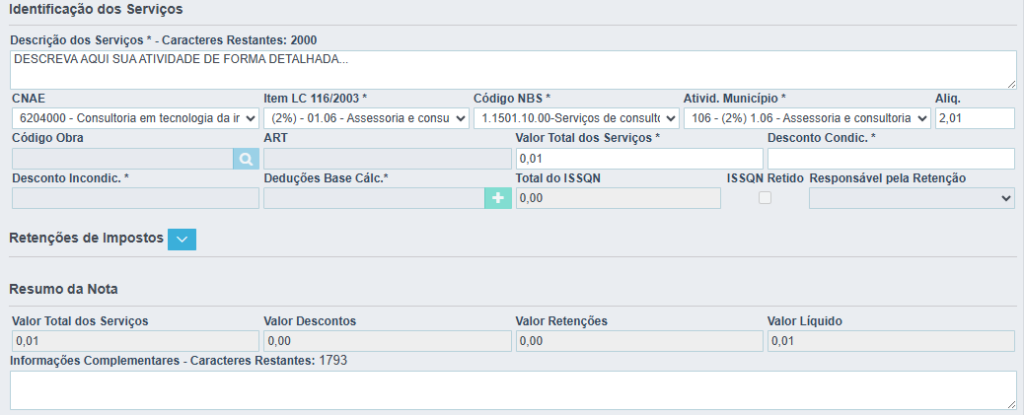The height and width of the screenshot is (415, 1024).
Task: Click the Aliq. input field
Action: pyautogui.click(x=974, y=118)
